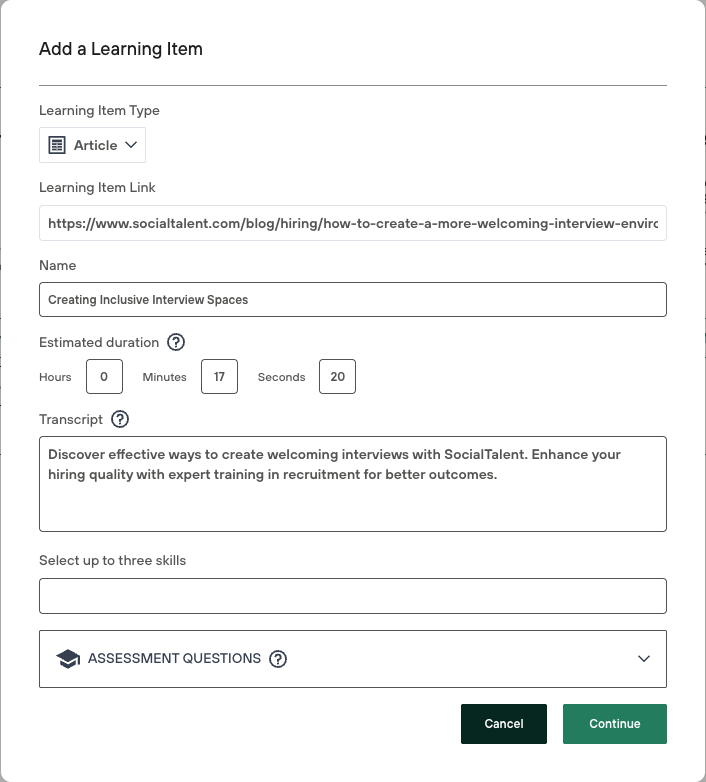Click the Hours input box
This screenshot has width=706, height=782.
tap(104, 377)
